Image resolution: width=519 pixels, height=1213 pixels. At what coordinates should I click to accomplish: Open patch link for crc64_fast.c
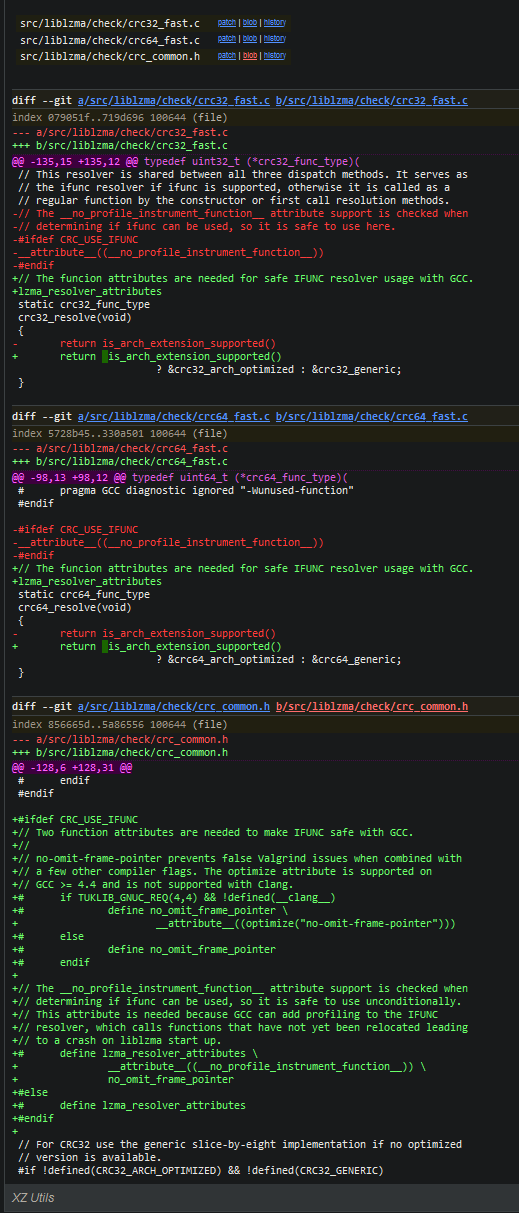pyautogui.click(x=226, y=39)
